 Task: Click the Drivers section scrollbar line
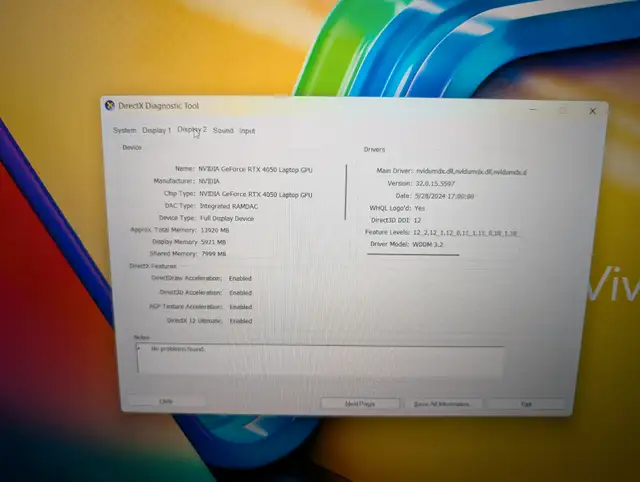(x=413, y=254)
